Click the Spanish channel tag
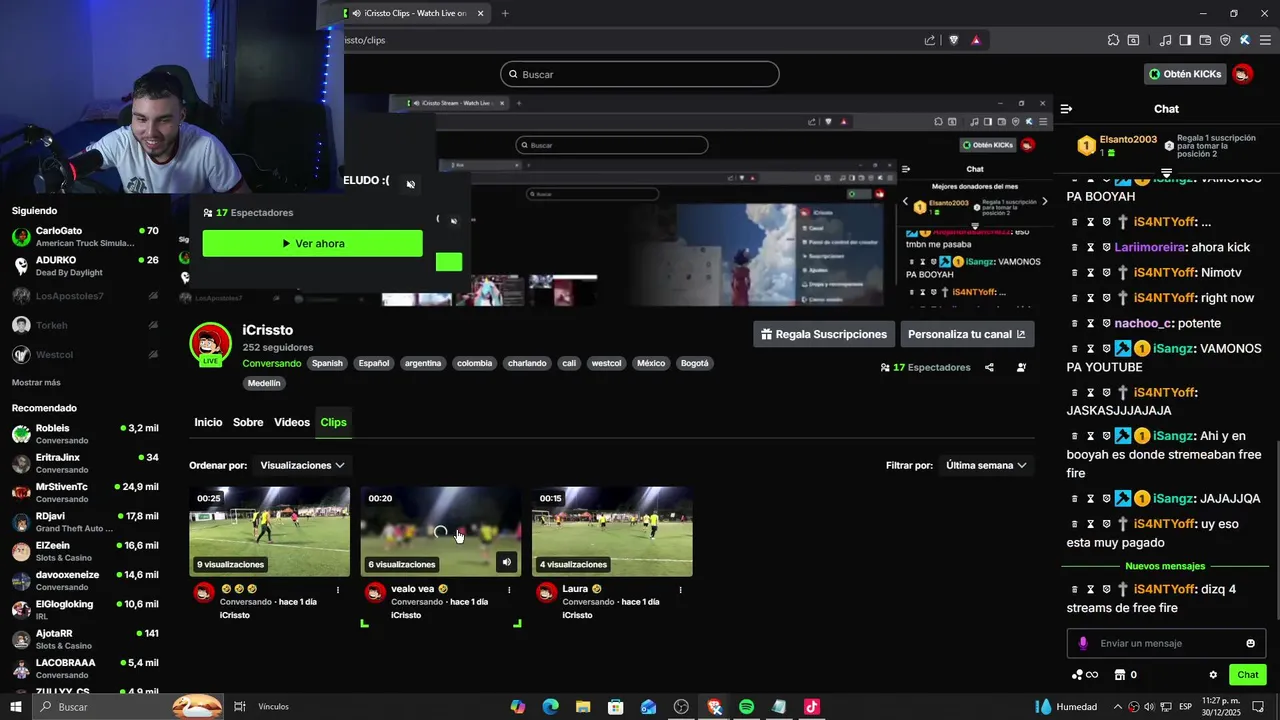 [327, 363]
